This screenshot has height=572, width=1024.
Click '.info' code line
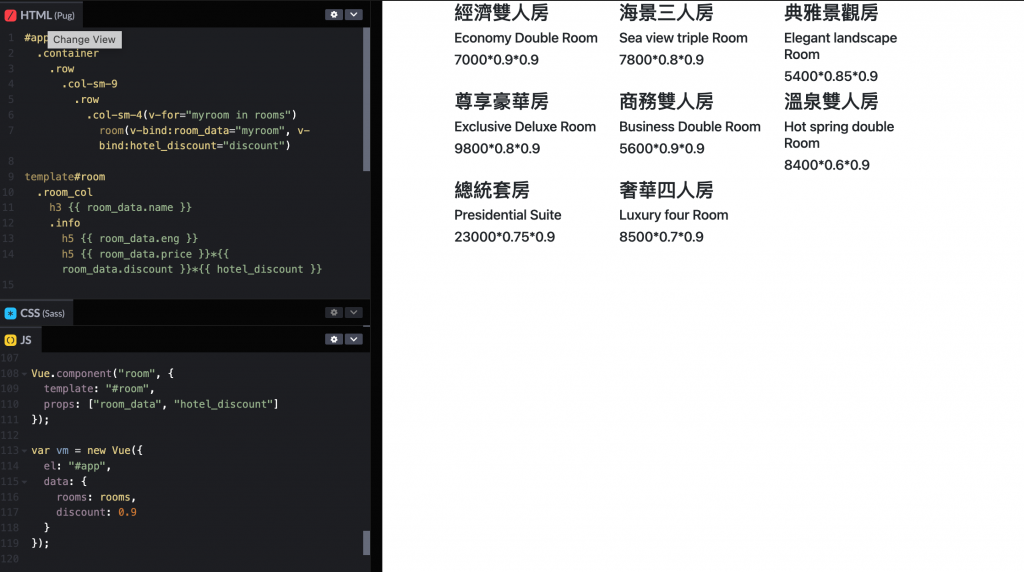click(65, 223)
